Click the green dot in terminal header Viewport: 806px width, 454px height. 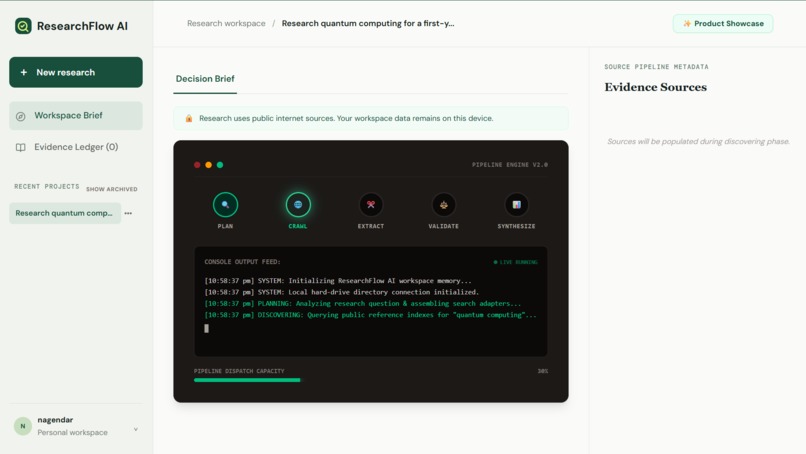pyautogui.click(x=220, y=165)
